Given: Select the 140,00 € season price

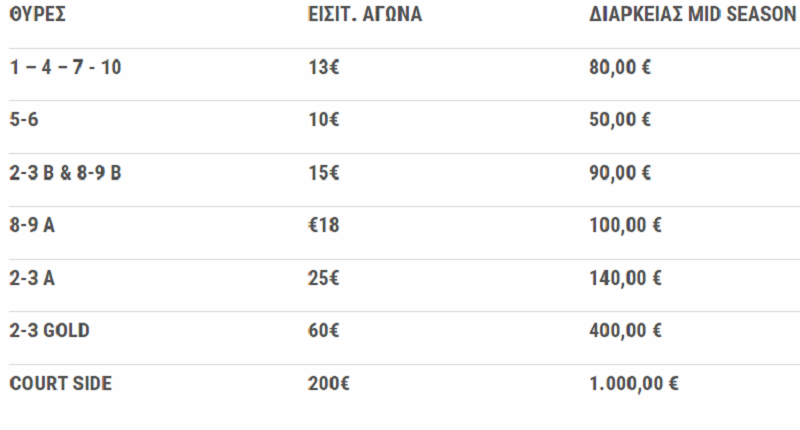Looking at the screenshot, I should 626,278.
